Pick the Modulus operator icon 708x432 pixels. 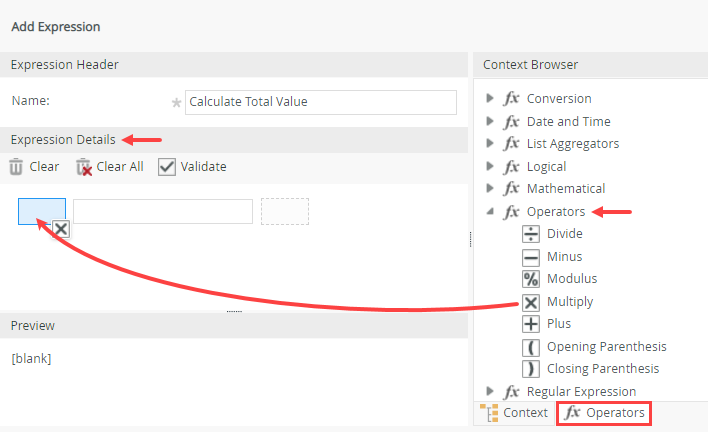click(531, 279)
